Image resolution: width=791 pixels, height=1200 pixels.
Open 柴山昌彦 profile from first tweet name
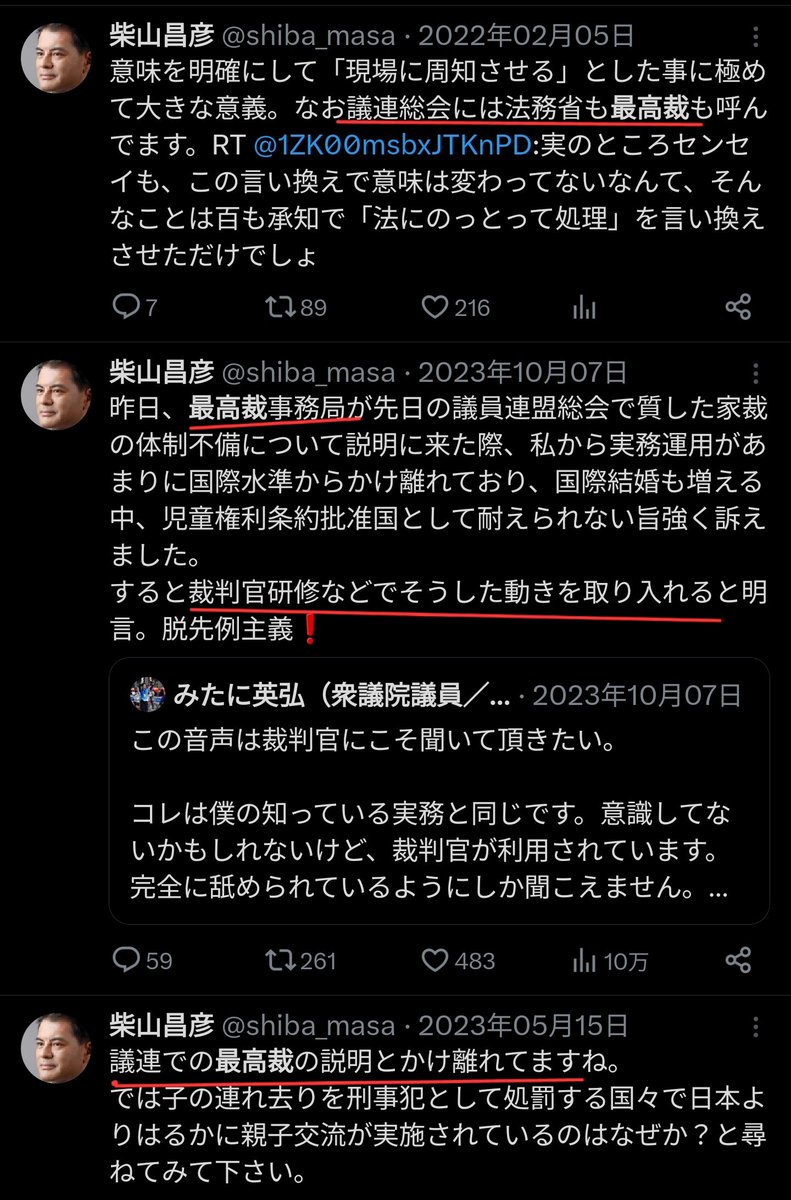161,36
